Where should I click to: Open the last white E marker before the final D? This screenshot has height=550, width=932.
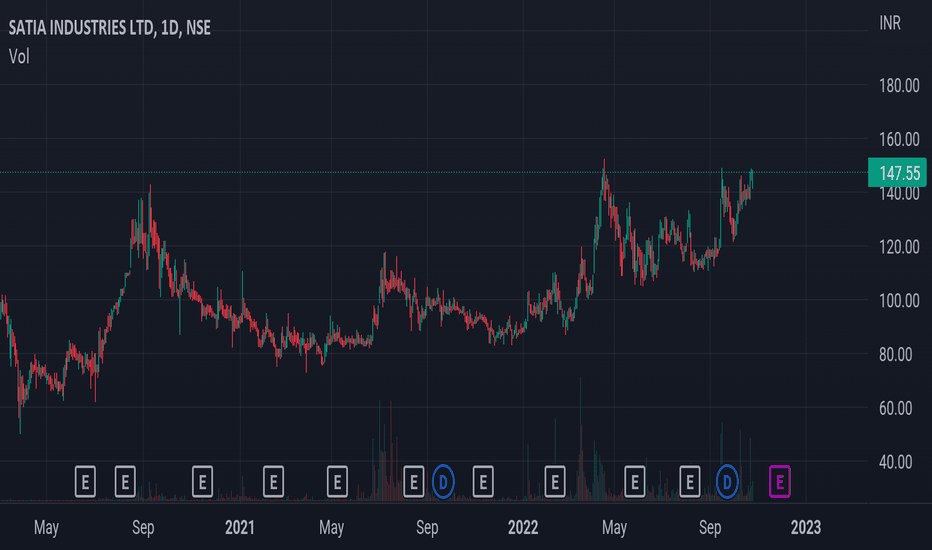click(x=689, y=482)
